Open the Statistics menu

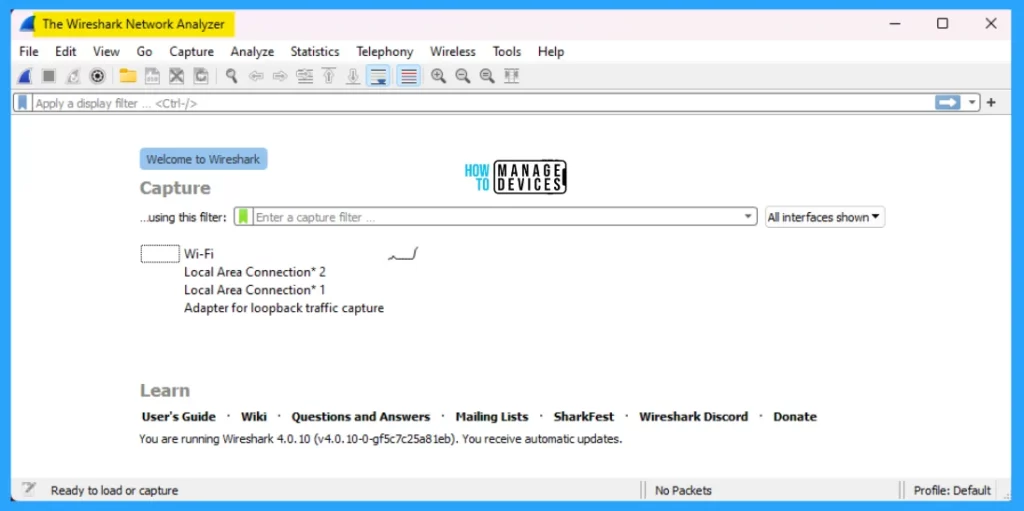point(315,52)
